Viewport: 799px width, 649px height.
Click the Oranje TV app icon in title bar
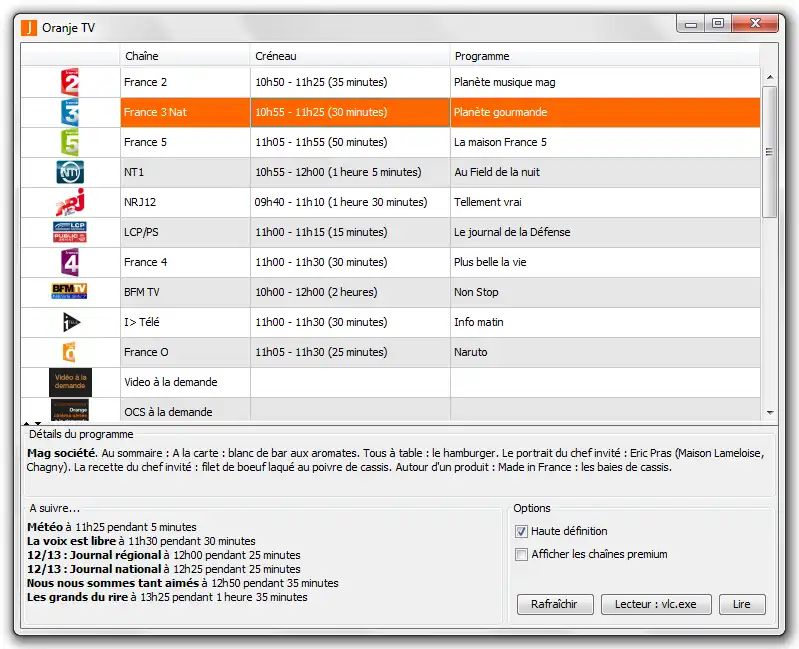pos(29,28)
